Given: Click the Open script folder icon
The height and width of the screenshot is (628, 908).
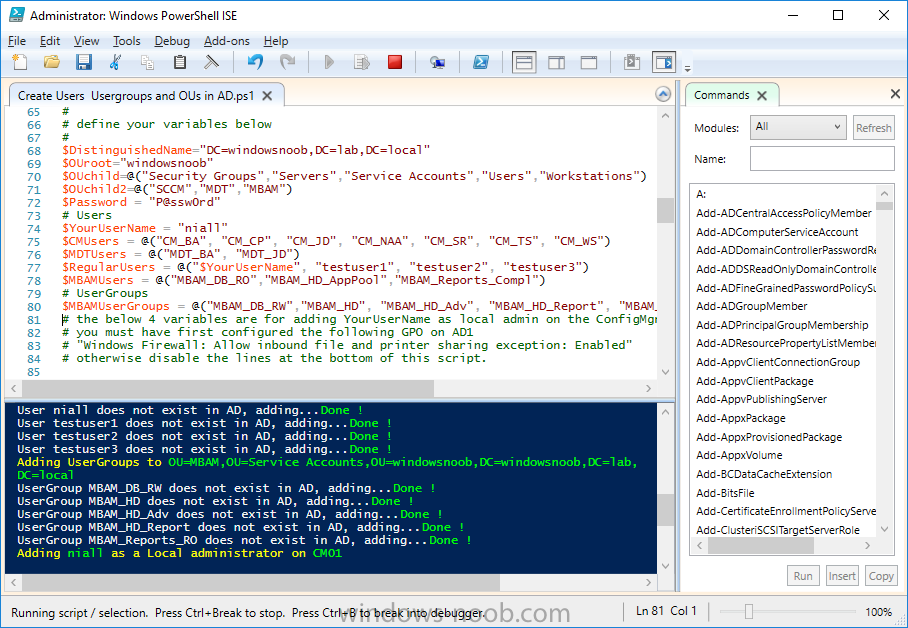Looking at the screenshot, I should [x=52, y=63].
